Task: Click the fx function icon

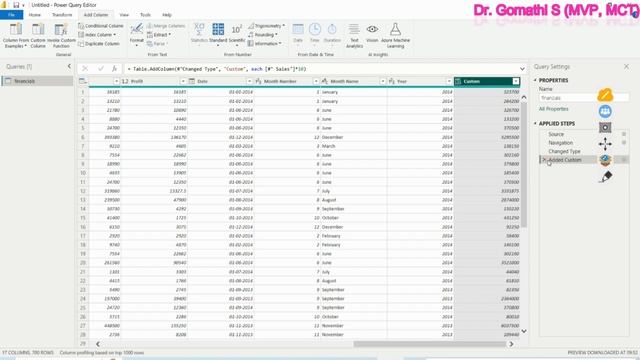Action: click(x=115, y=69)
